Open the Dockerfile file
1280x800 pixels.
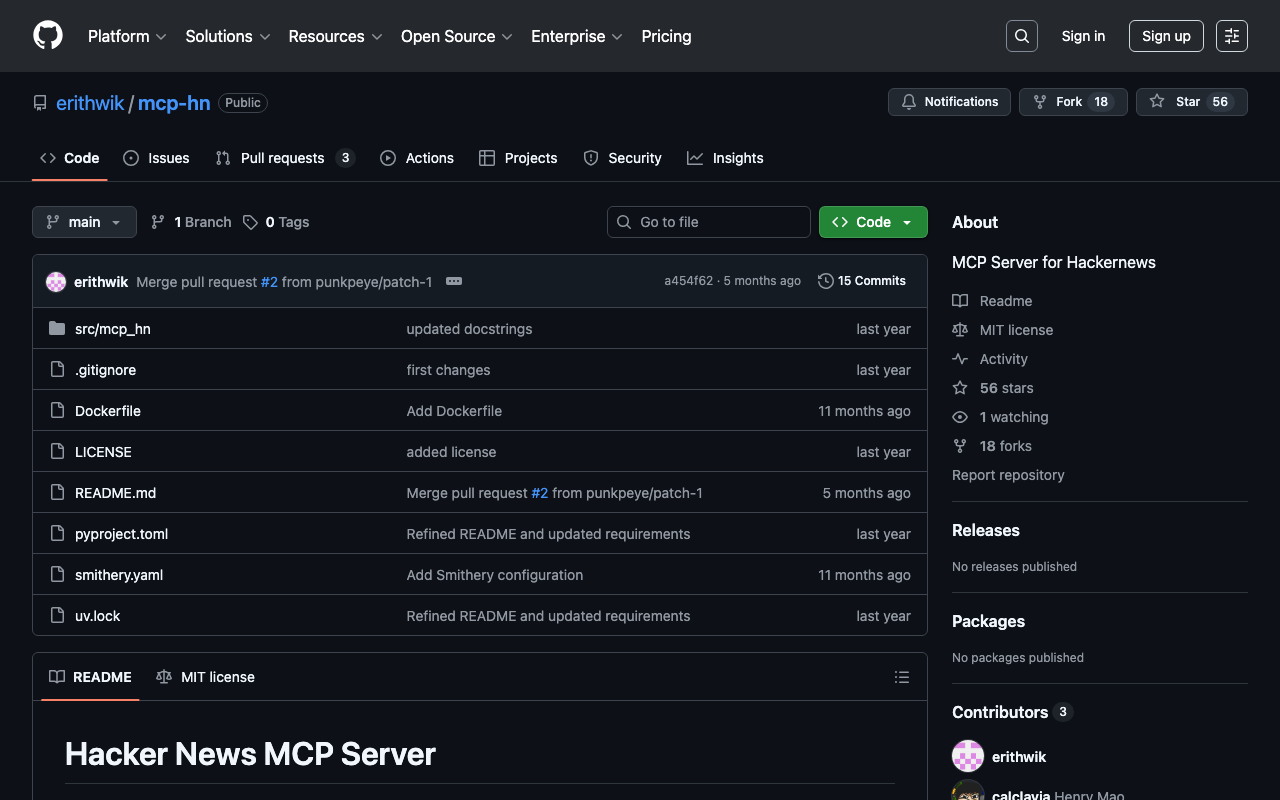tap(107, 411)
